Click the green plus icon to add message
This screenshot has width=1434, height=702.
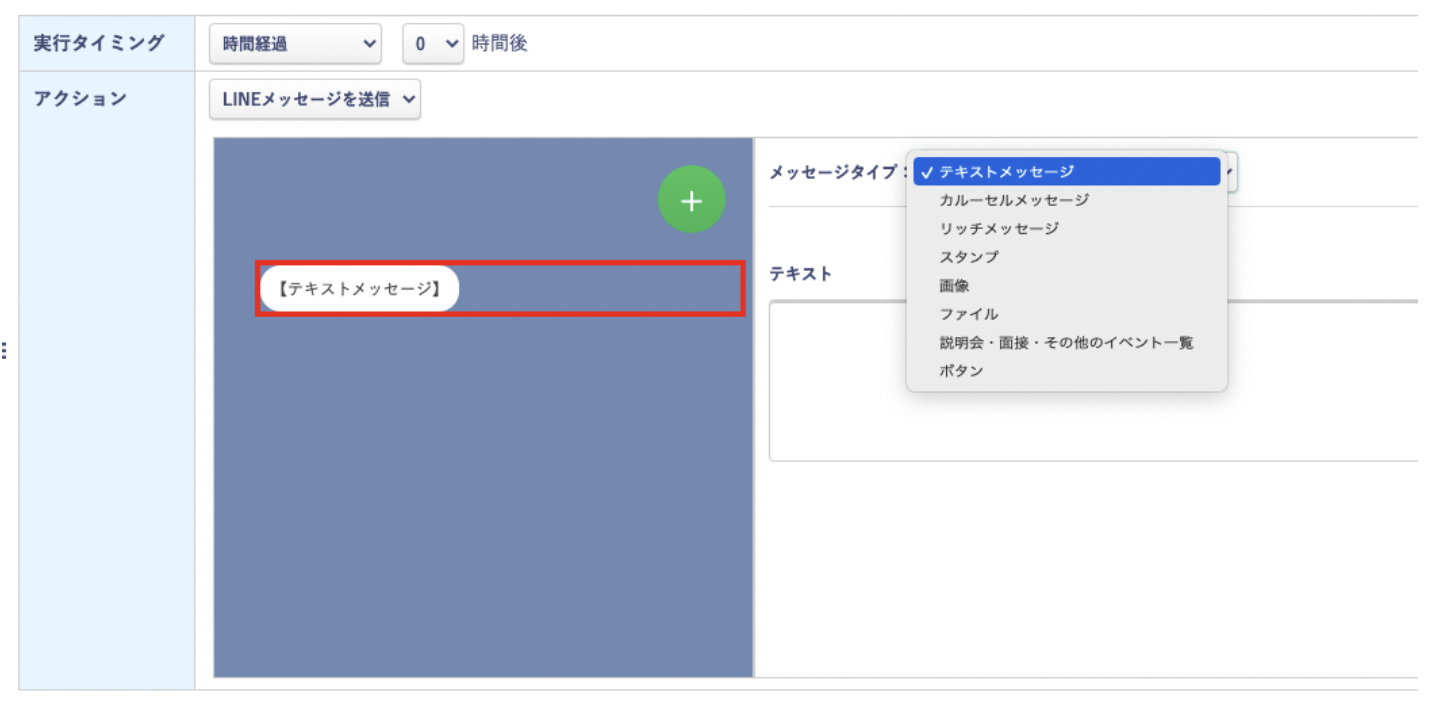(691, 199)
